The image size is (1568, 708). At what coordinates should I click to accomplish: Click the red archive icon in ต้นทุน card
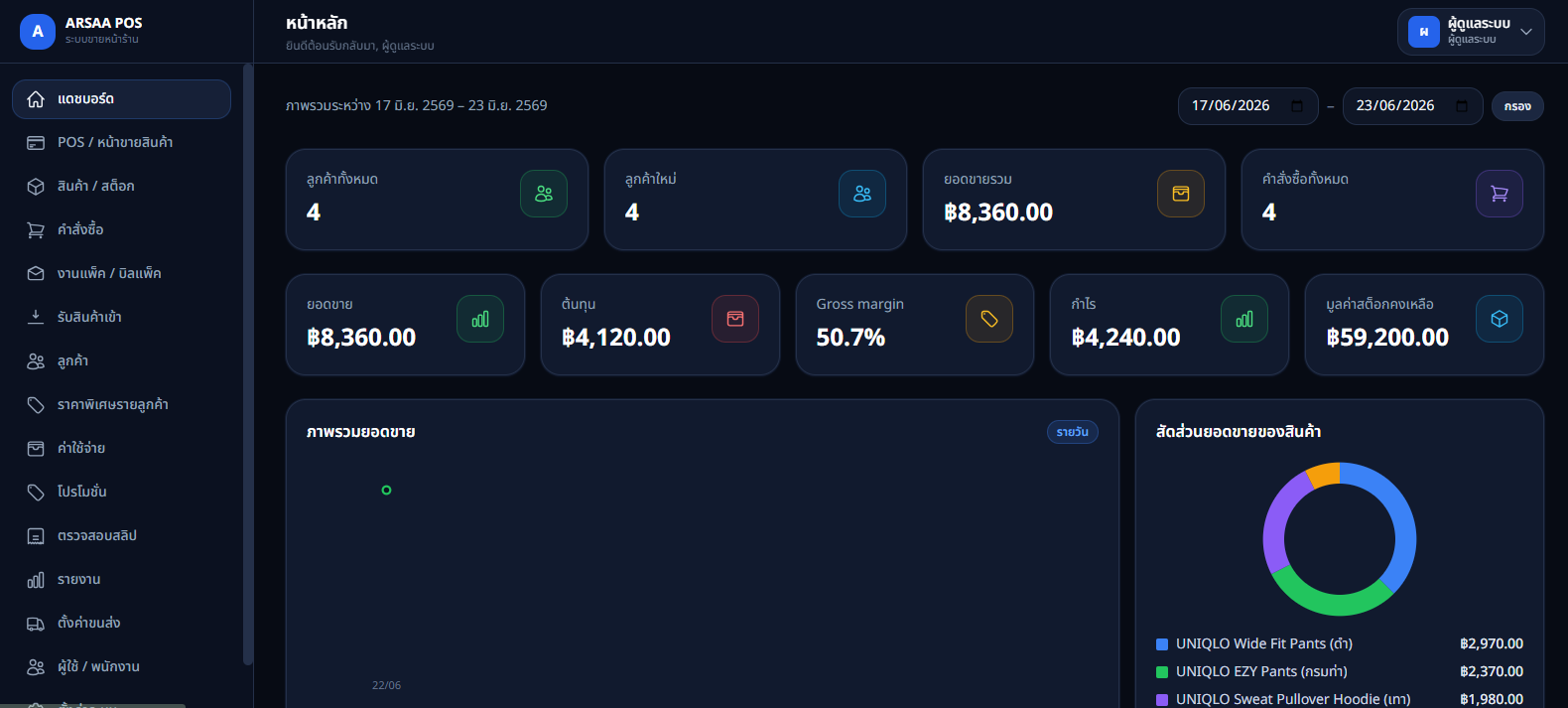(x=735, y=319)
